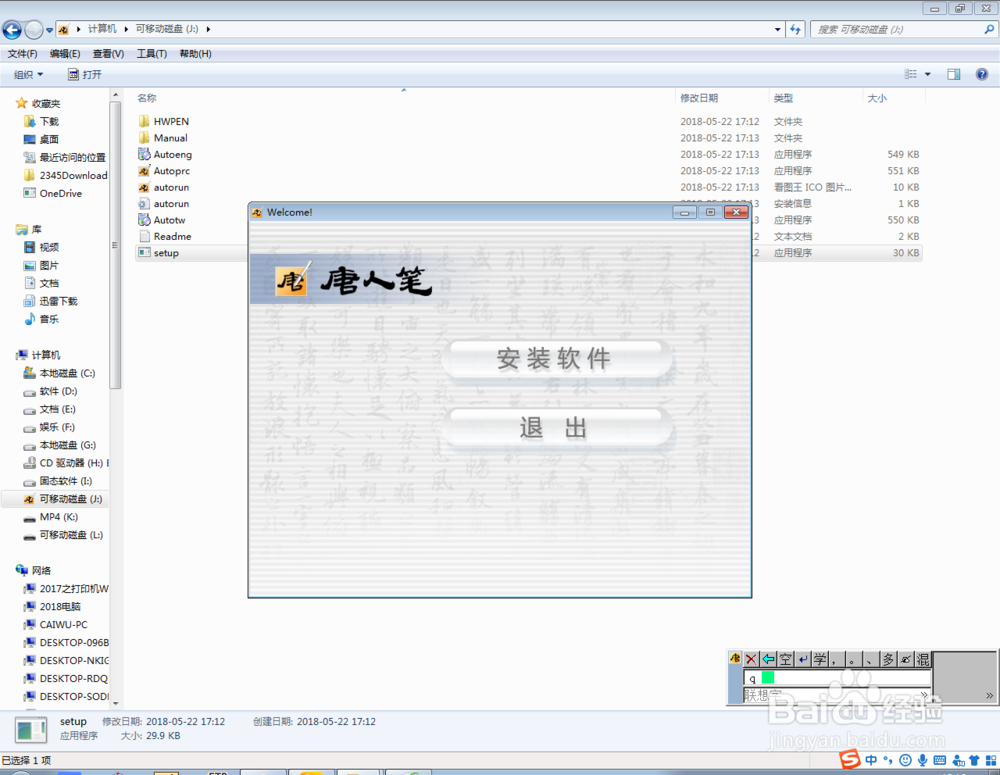Open the 帮助(H) menu
1000x775 pixels.
tap(195, 54)
